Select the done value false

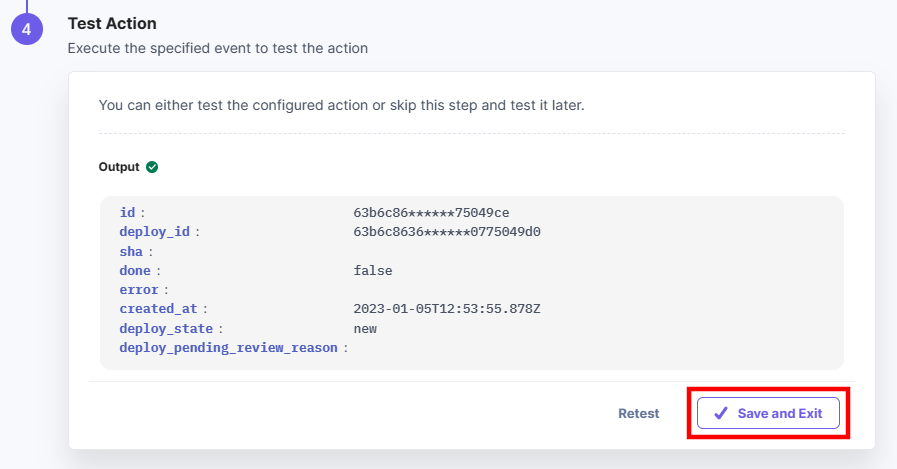tap(373, 271)
